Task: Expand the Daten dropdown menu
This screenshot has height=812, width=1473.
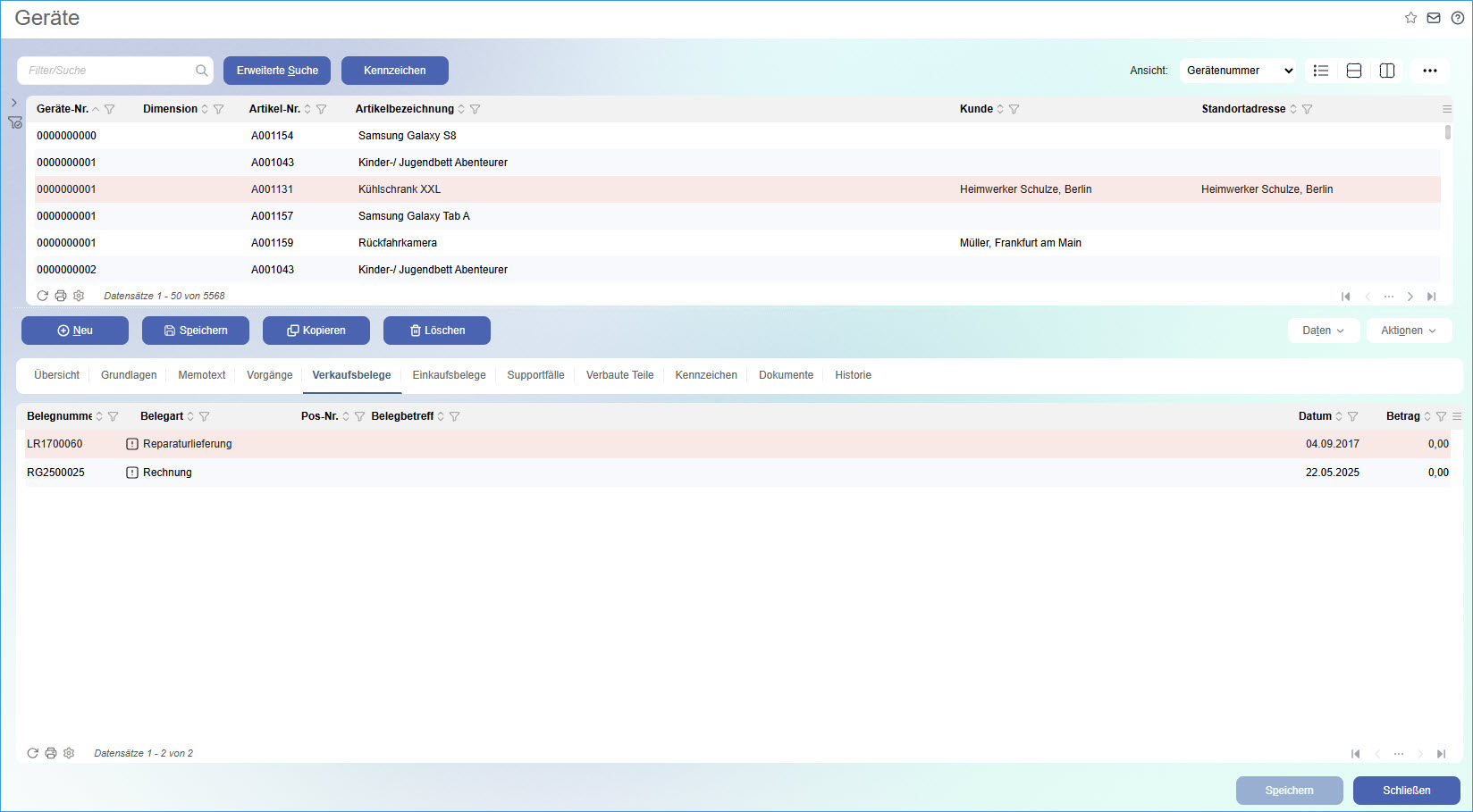Action: click(x=1323, y=331)
